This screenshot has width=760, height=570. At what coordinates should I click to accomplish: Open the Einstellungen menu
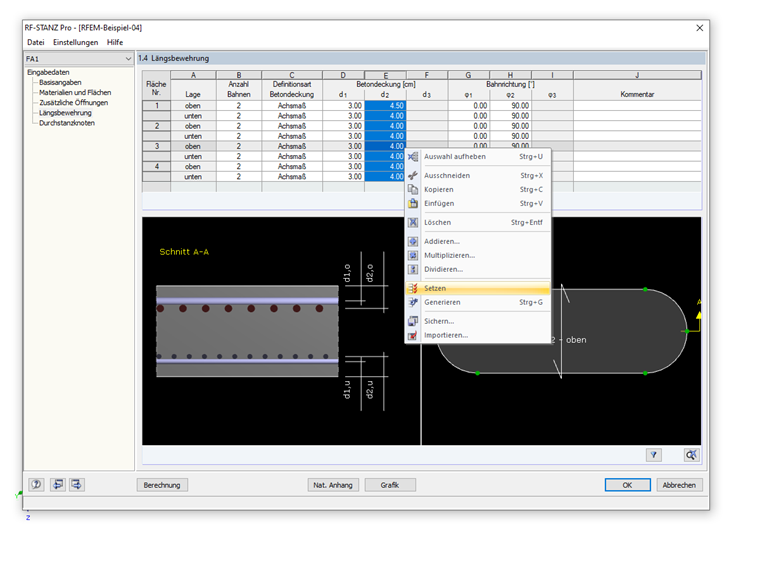(76, 42)
